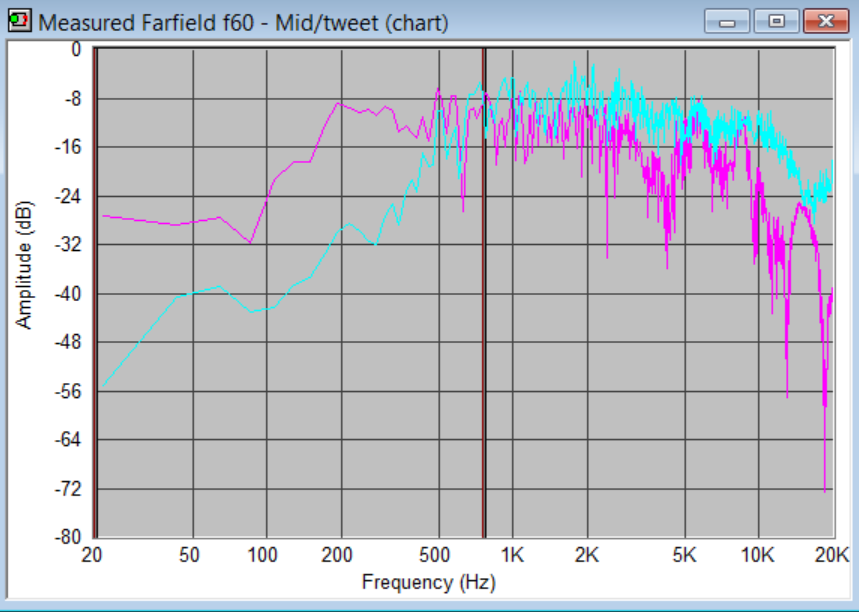Click the '-72' amplitude axis tick label
The image size is (859, 612).
tap(68, 488)
